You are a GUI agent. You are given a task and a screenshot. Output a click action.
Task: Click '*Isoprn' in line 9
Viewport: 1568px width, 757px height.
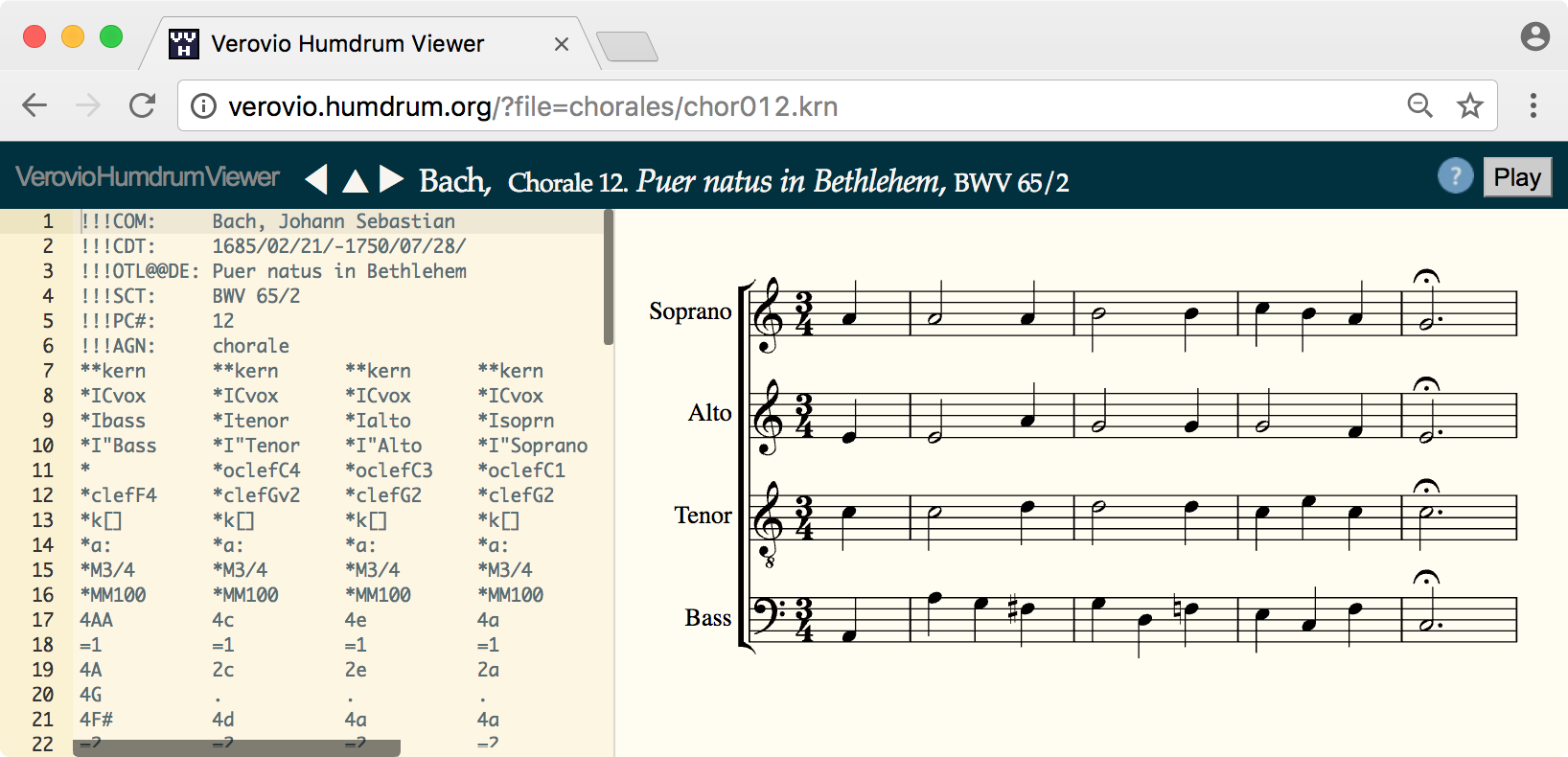click(x=516, y=421)
